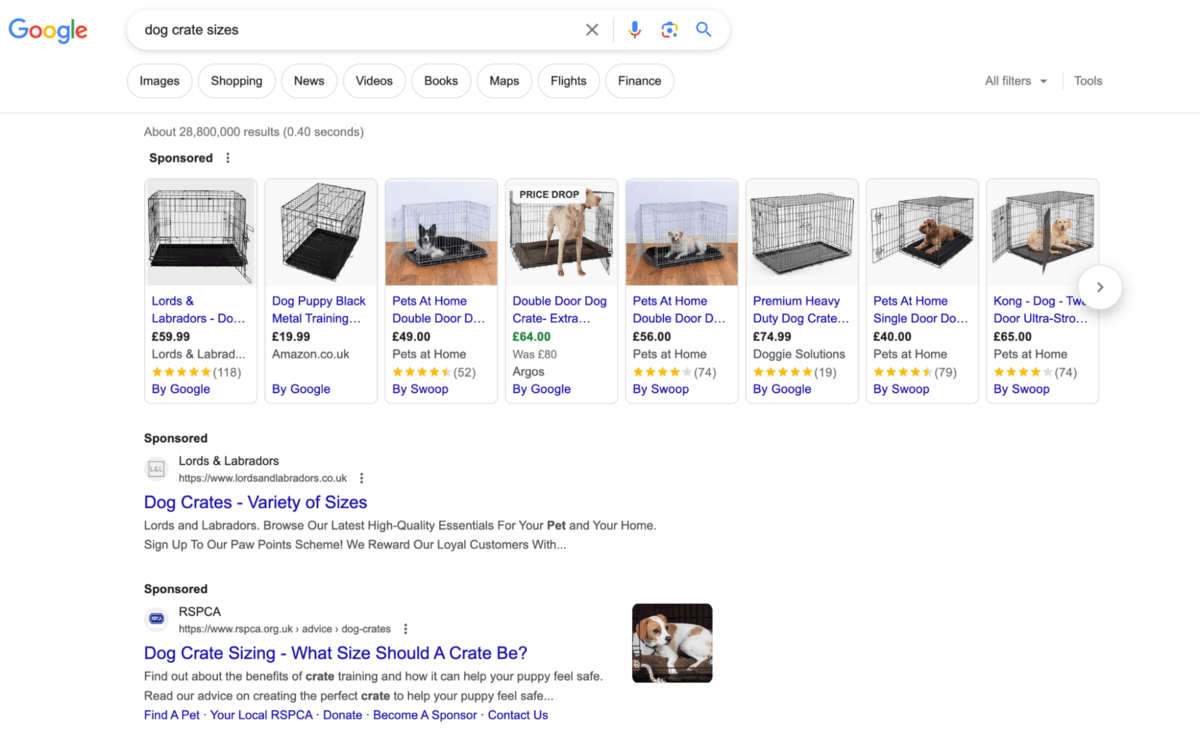1200x750 pixels.
Task: Open the Dog Crates - Variety of Sizes result
Action: coord(255,502)
